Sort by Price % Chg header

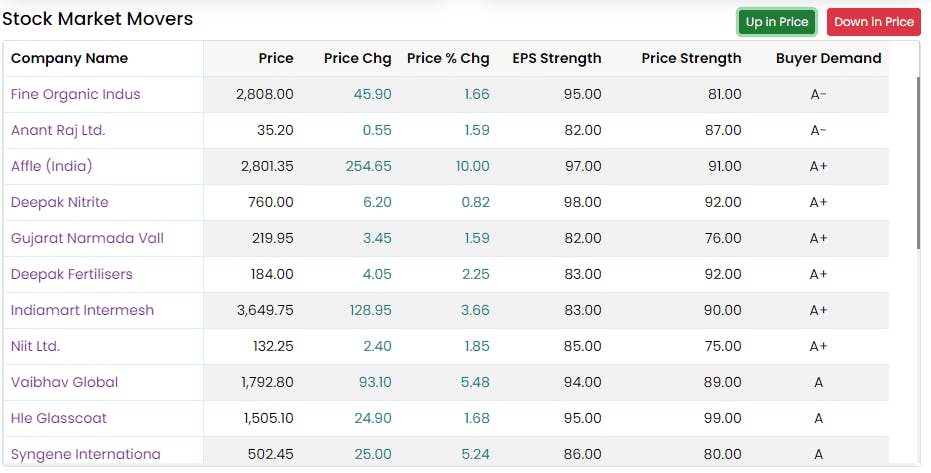point(448,58)
